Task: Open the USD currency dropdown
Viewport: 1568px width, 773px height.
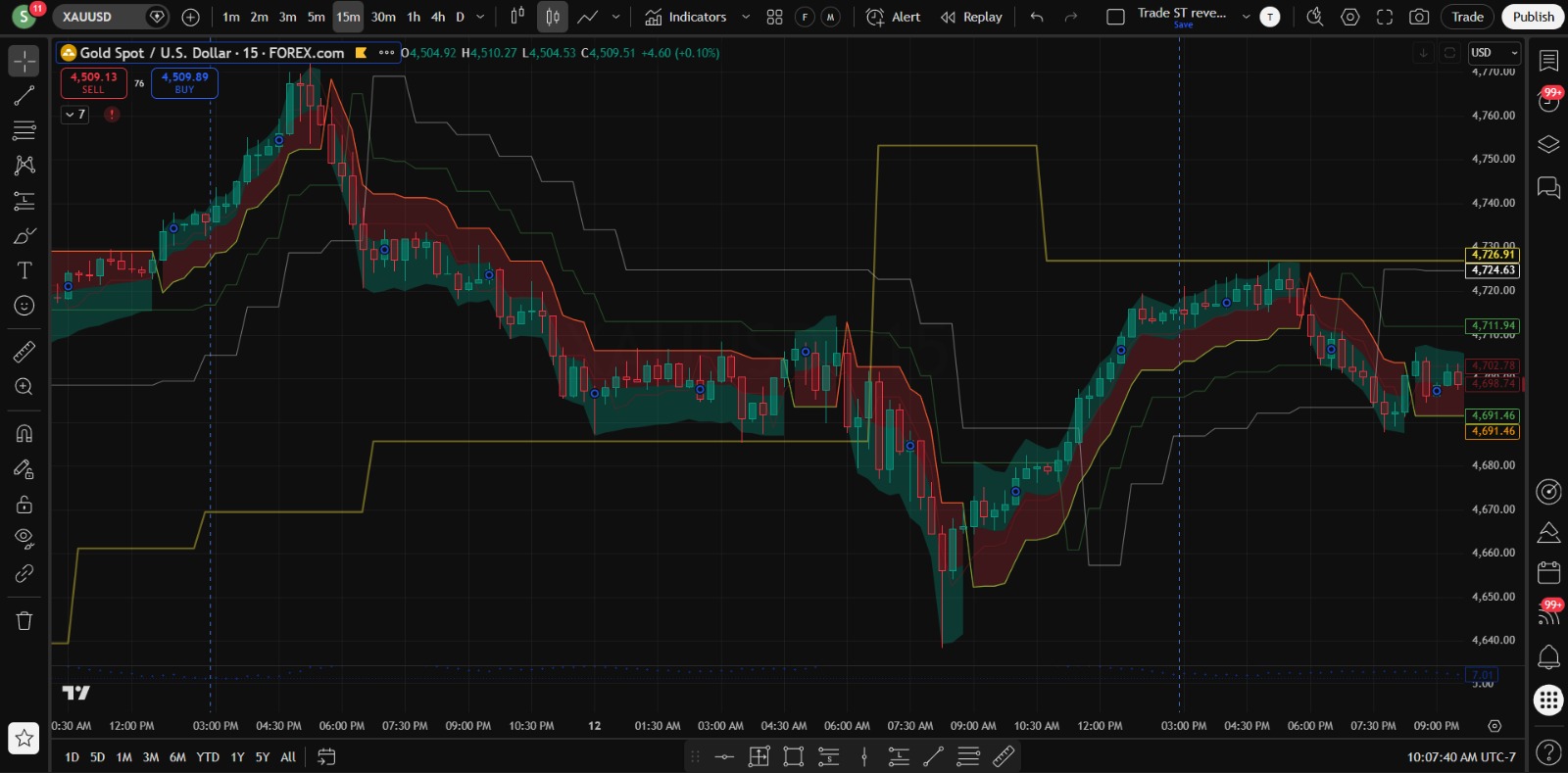Action: (1494, 53)
